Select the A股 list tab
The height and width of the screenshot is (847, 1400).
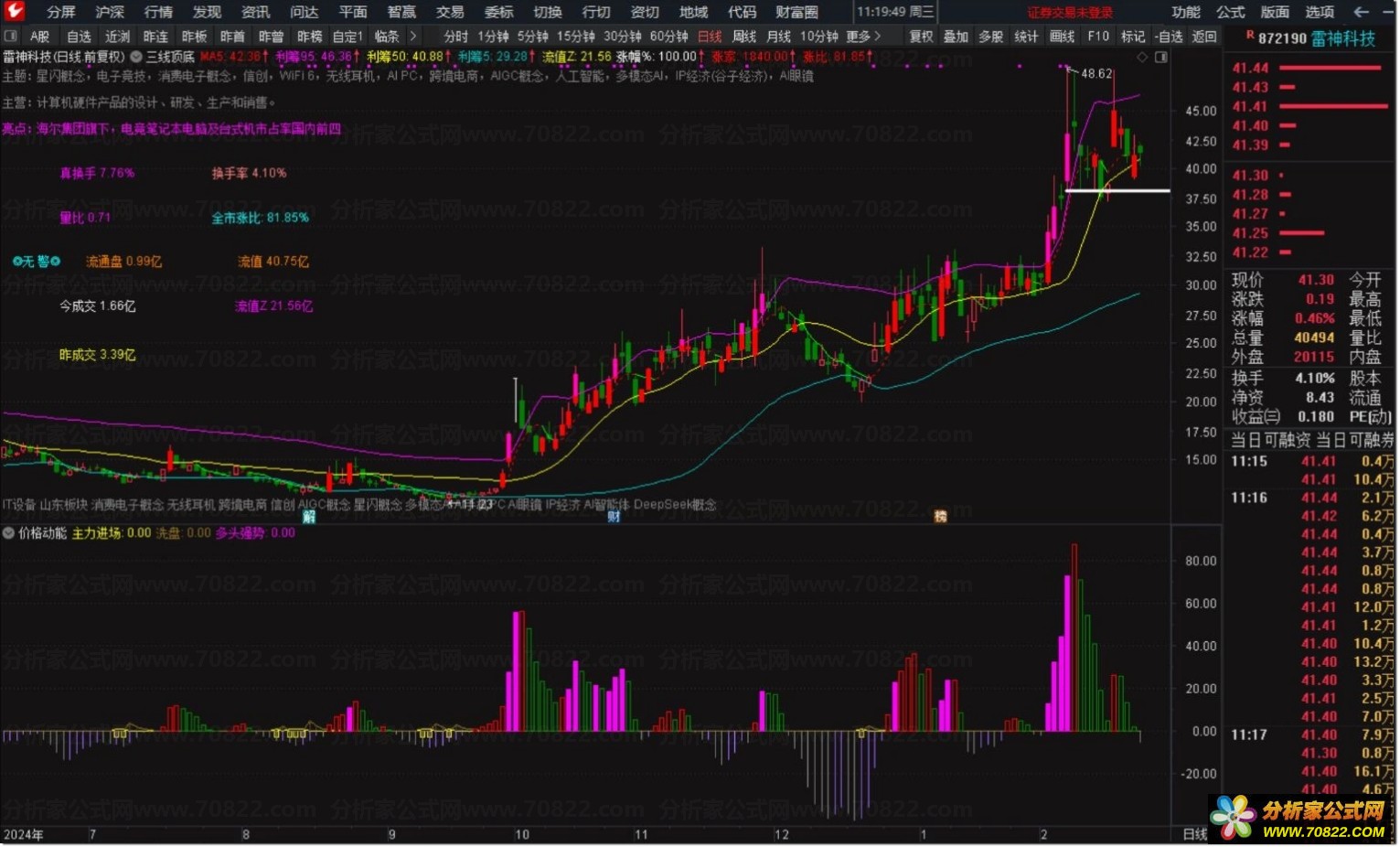coord(39,37)
